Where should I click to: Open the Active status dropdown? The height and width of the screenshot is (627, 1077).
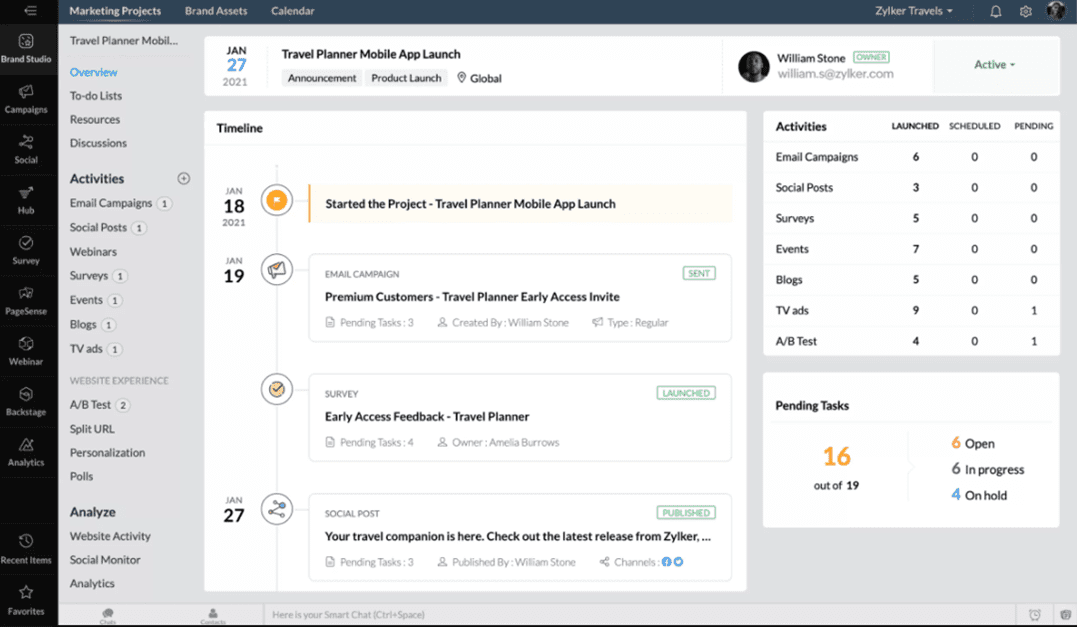pyautogui.click(x=994, y=65)
